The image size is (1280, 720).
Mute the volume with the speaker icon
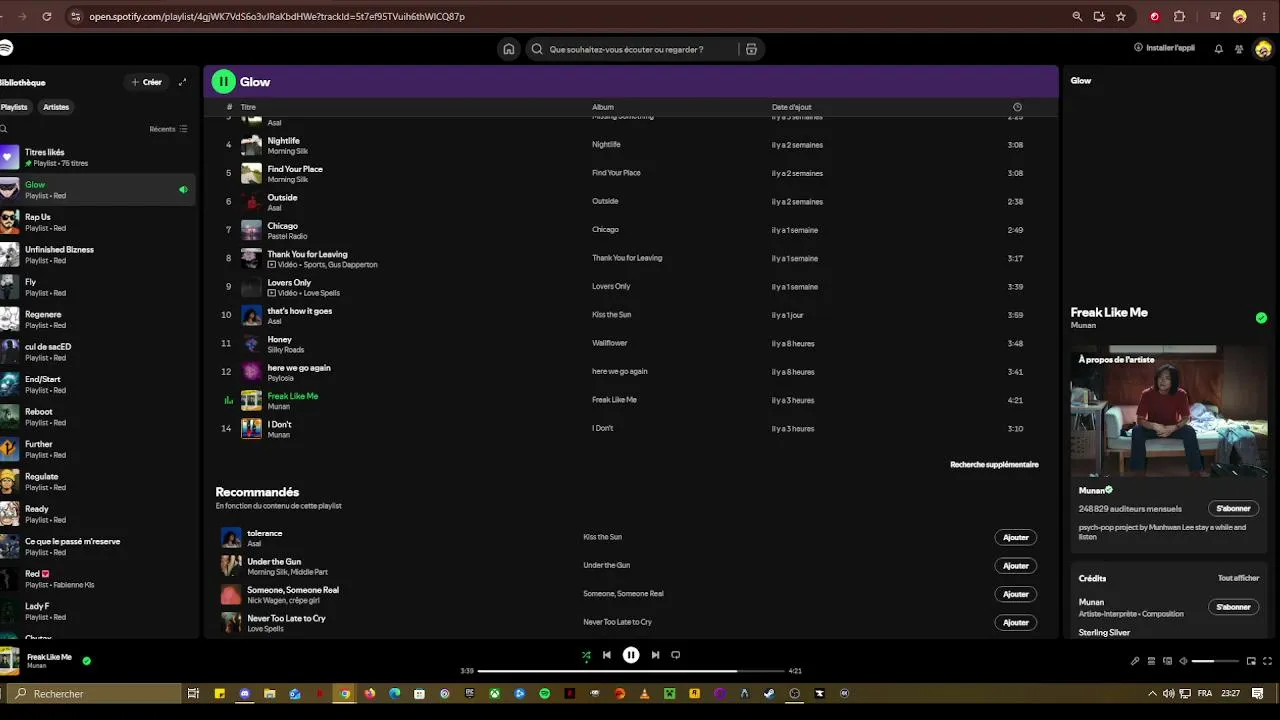(1183, 661)
